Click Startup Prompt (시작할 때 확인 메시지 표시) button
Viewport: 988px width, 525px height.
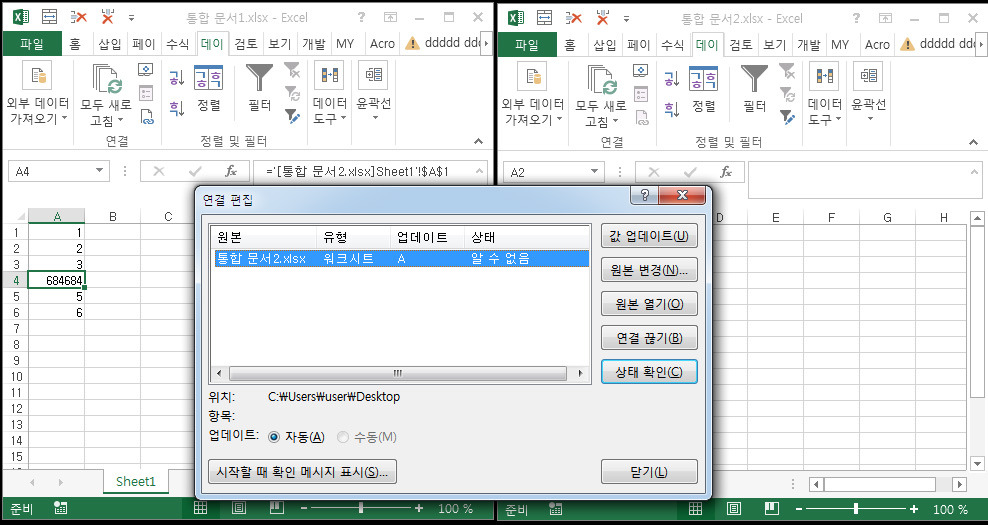pos(302,471)
